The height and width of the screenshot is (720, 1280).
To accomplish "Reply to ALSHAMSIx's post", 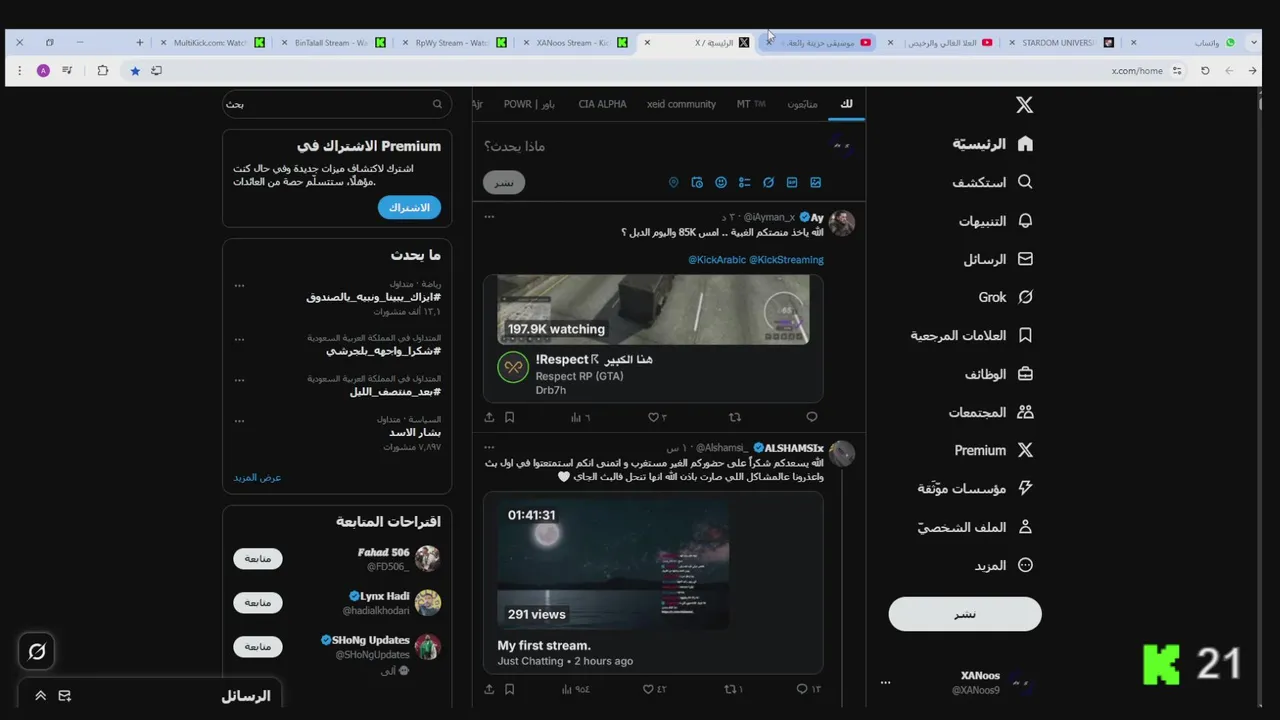I will click(808, 689).
